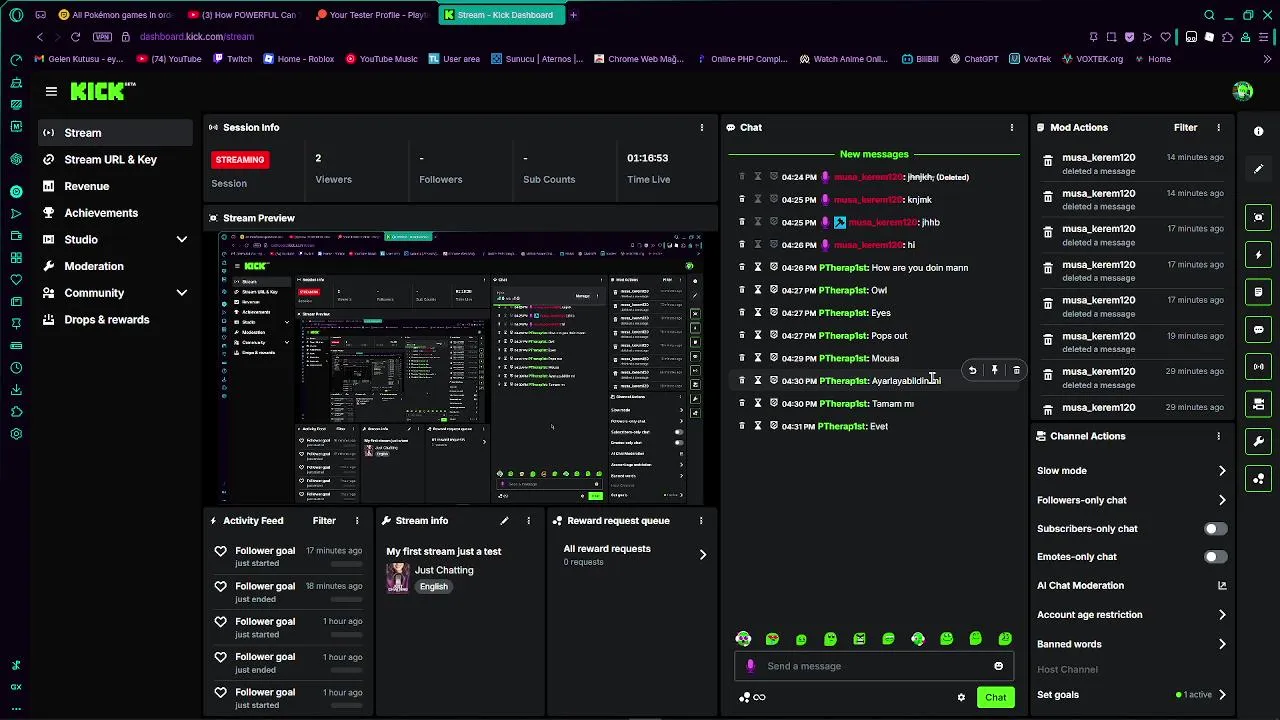This screenshot has width=1280, height=720.
Task: Open chat settings gear next to Chat button
Action: (961, 697)
